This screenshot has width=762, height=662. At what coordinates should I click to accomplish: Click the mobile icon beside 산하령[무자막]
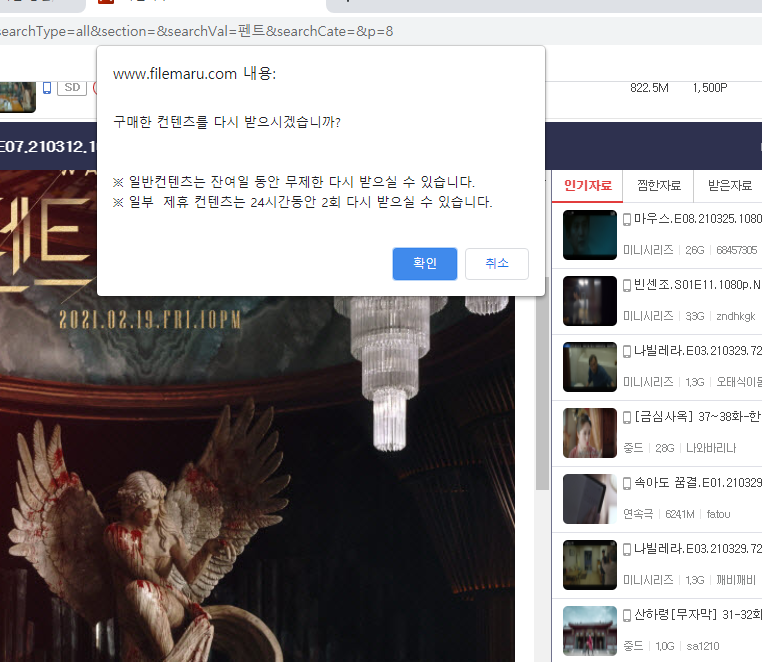tap(627, 616)
